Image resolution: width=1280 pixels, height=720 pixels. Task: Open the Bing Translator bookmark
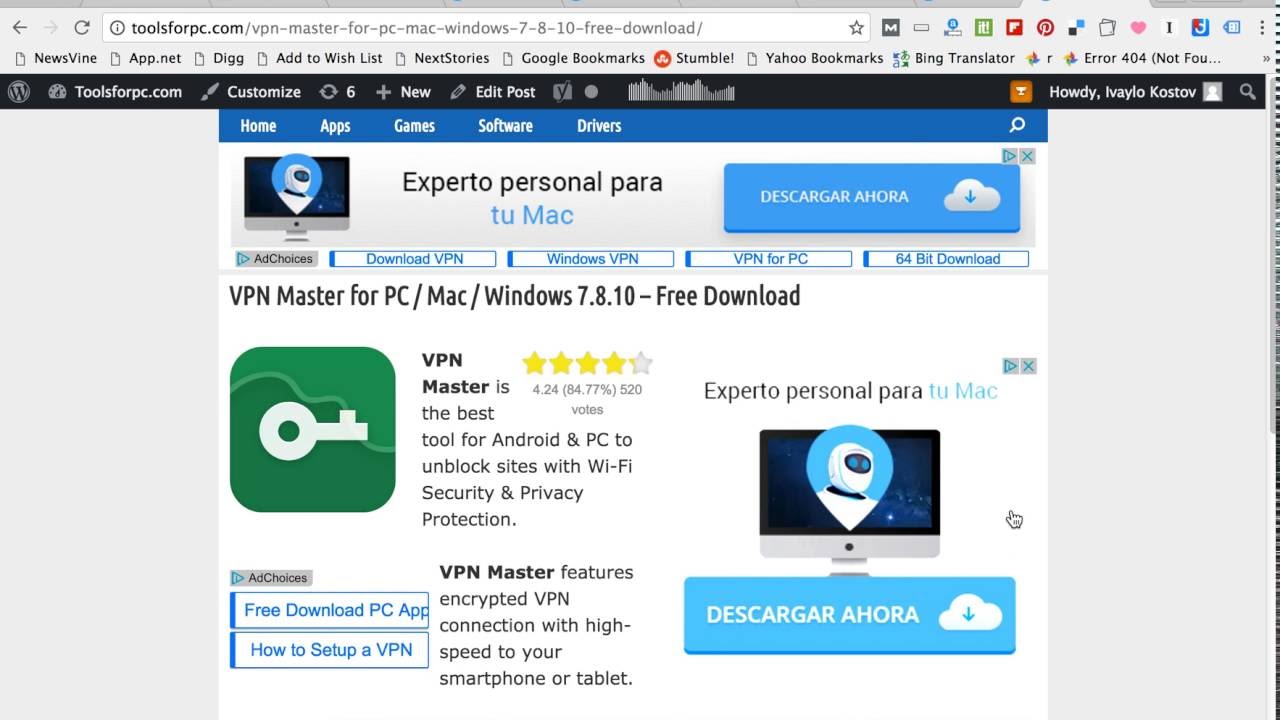click(x=955, y=58)
